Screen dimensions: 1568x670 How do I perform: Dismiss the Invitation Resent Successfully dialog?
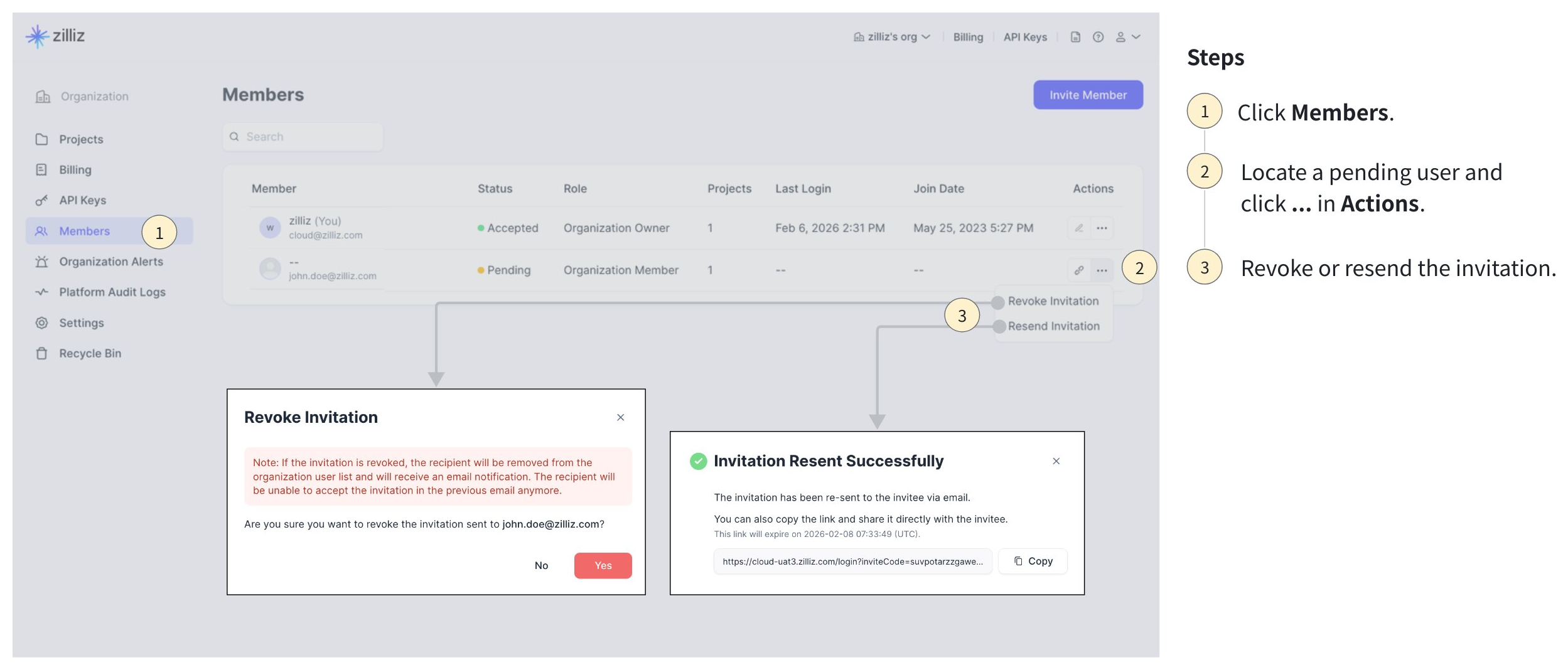1056,461
